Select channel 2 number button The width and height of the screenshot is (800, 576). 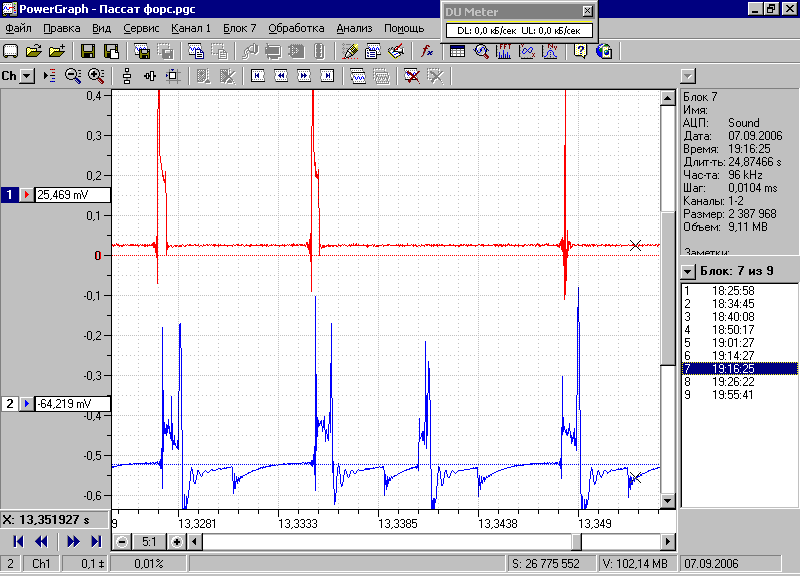click(10, 404)
